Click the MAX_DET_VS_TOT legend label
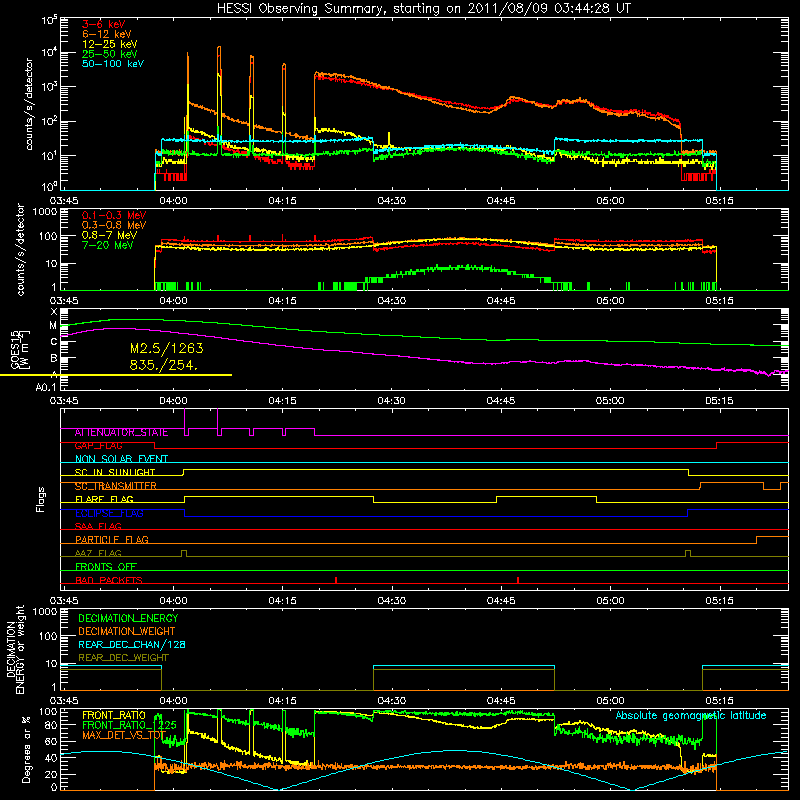This screenshot has width=800, height=800. tap(124, 735)
